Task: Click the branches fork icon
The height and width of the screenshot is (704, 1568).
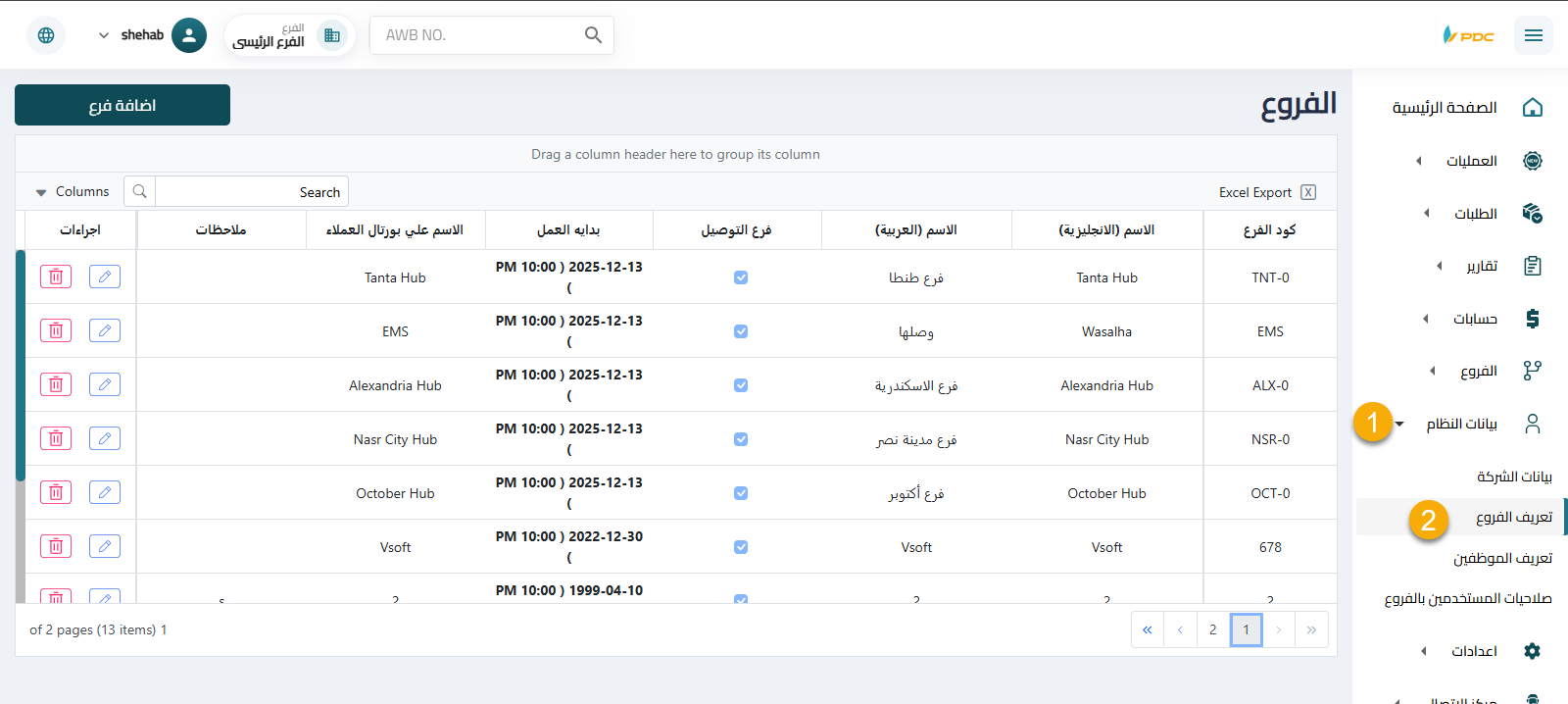Action: point(1533,371)
